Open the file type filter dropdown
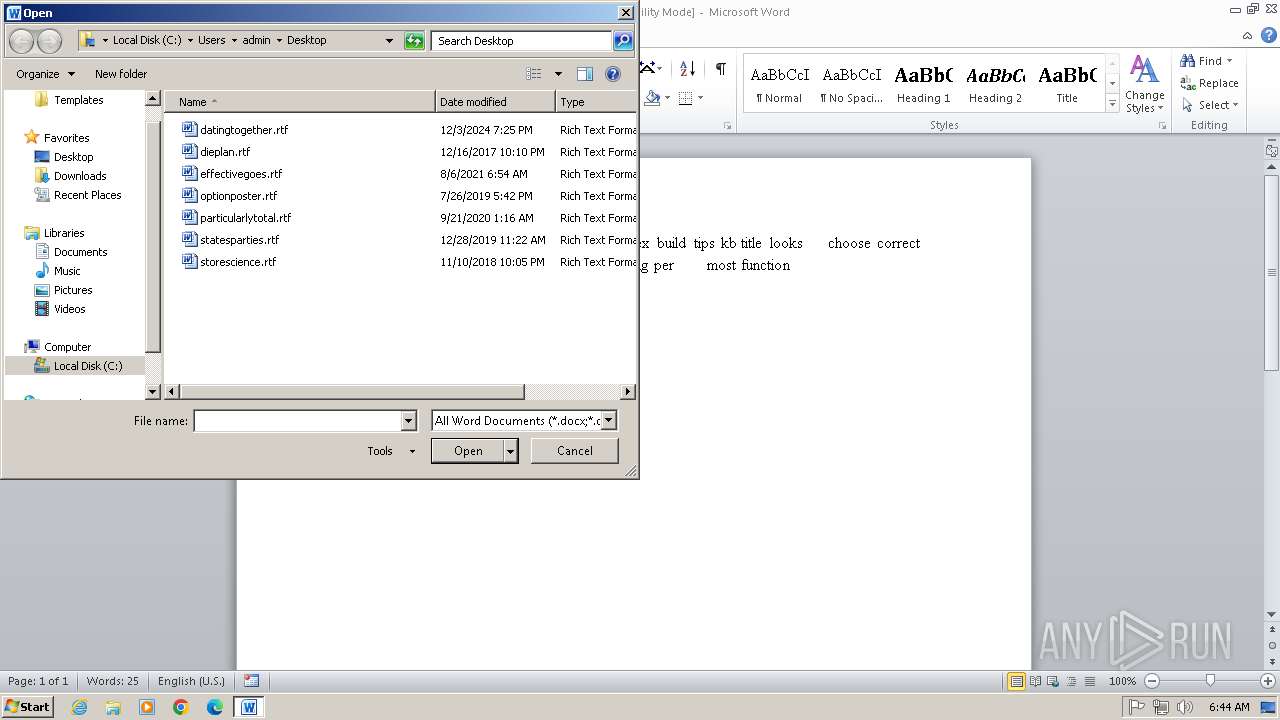Viewport: 1280px width, 720px height. pyautogui.click(x=608, y=421)
